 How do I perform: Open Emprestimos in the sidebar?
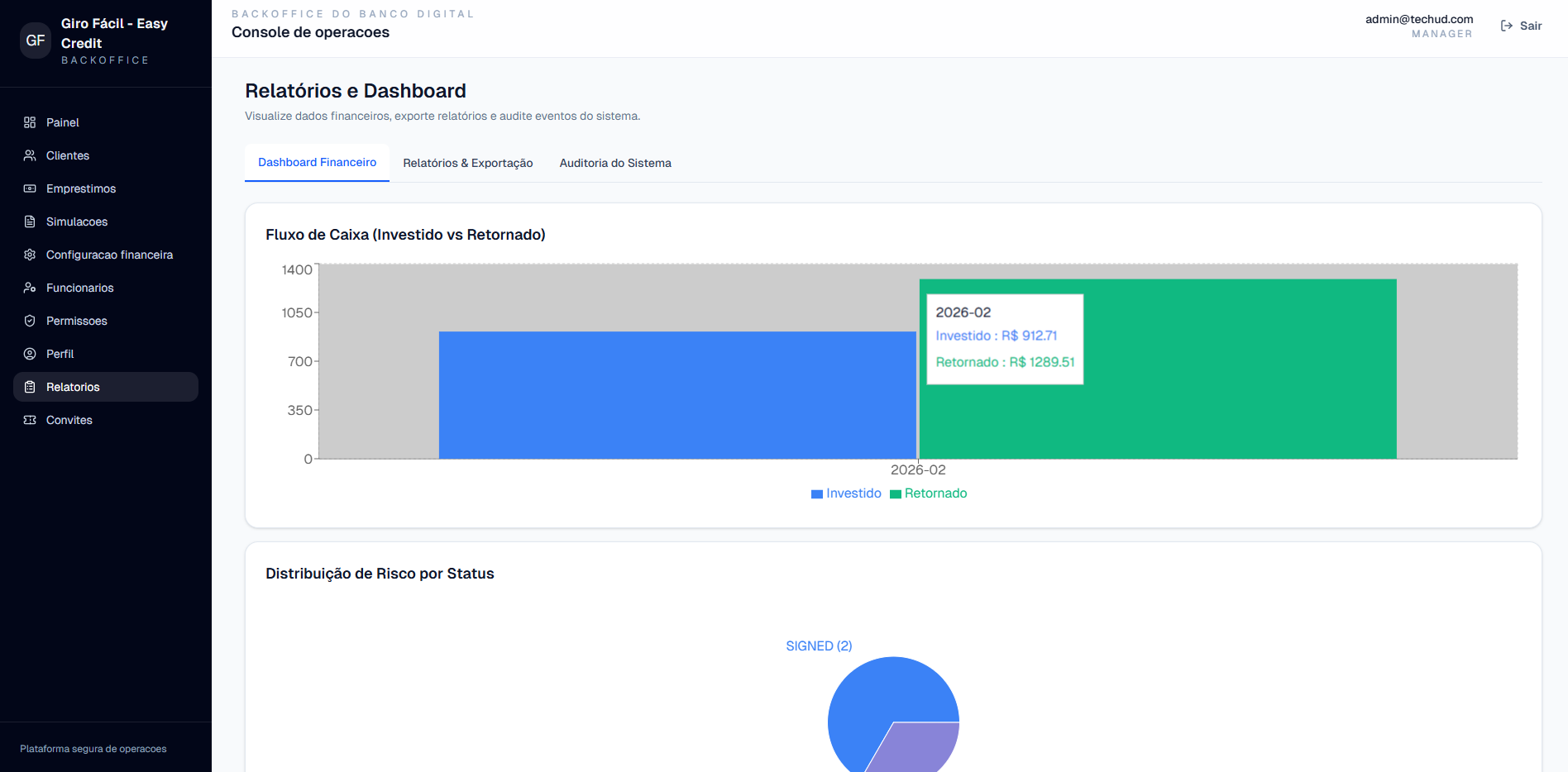(106, 188)
